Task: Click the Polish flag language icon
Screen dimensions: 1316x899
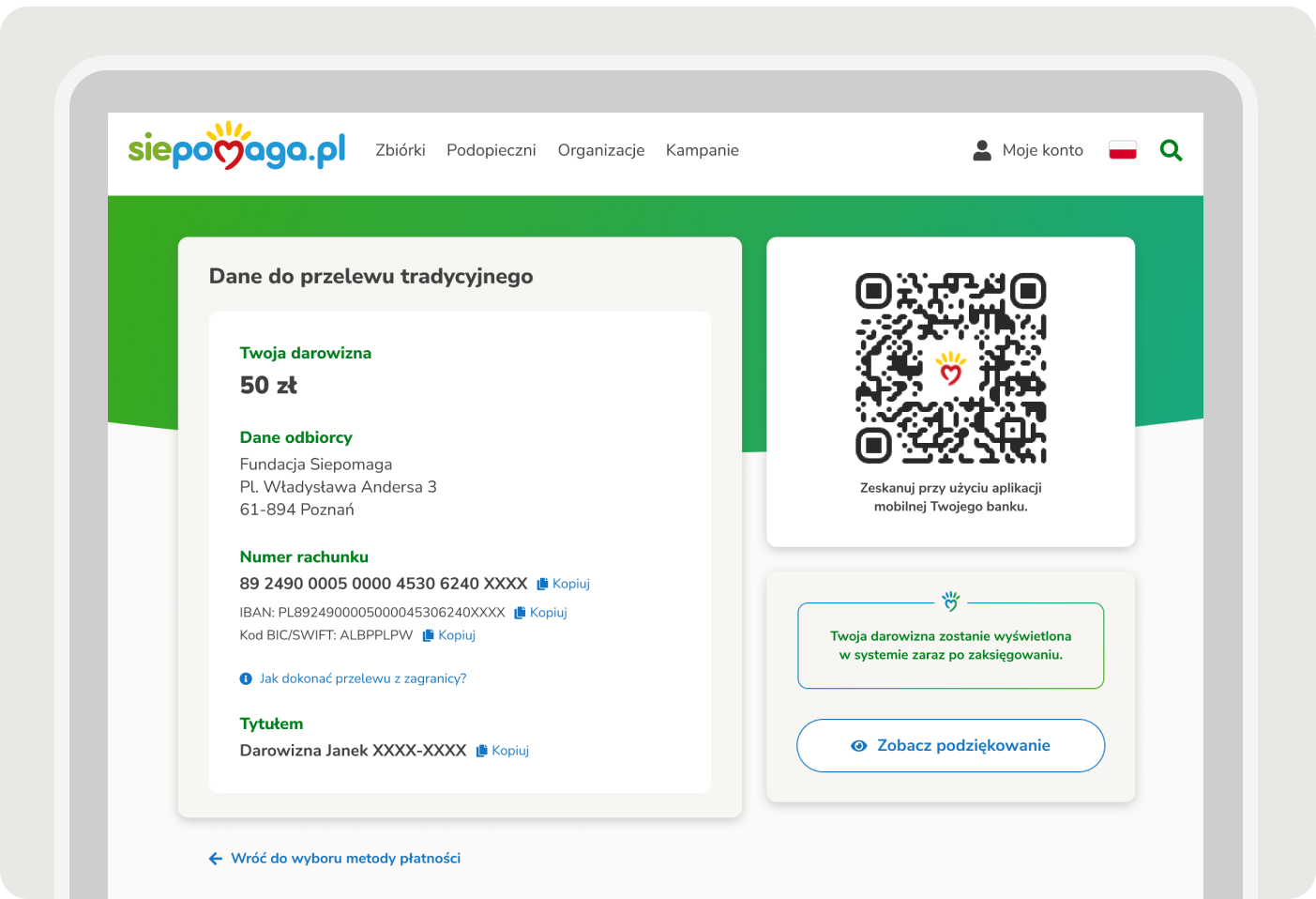Action: (x=1122, y=150)
